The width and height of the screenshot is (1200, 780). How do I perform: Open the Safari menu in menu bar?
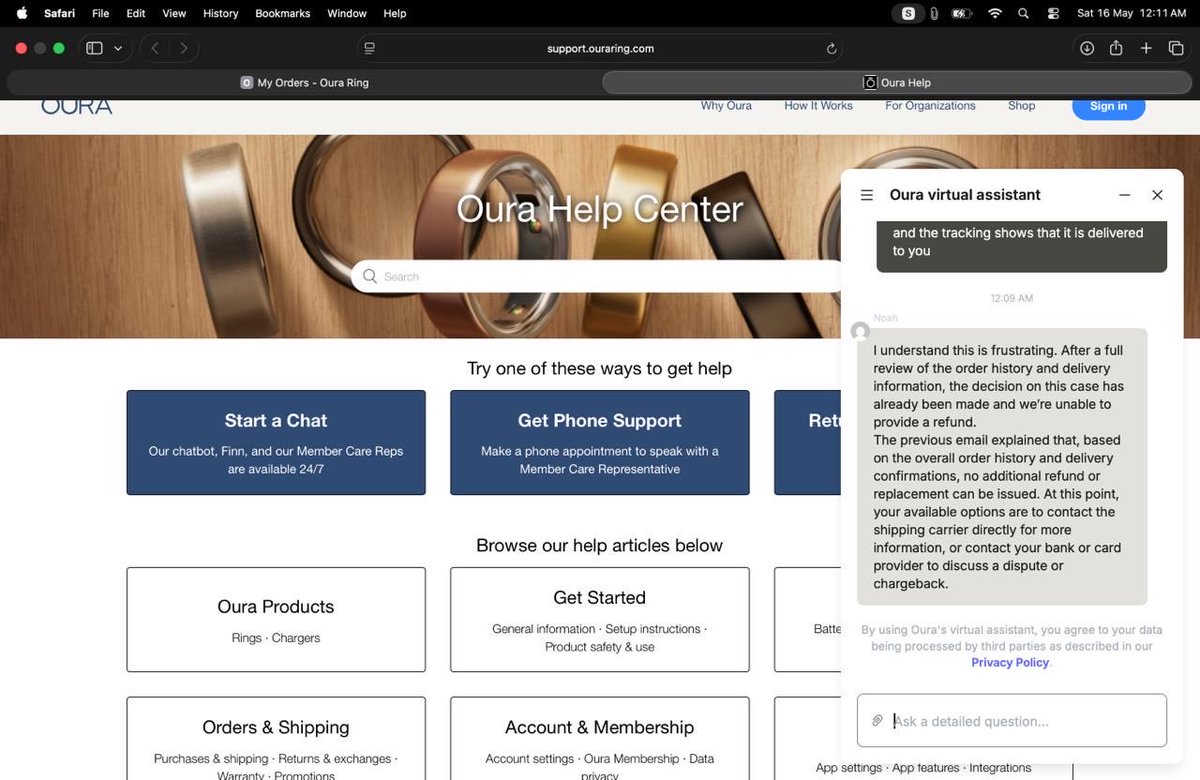[x=60, y=13]
